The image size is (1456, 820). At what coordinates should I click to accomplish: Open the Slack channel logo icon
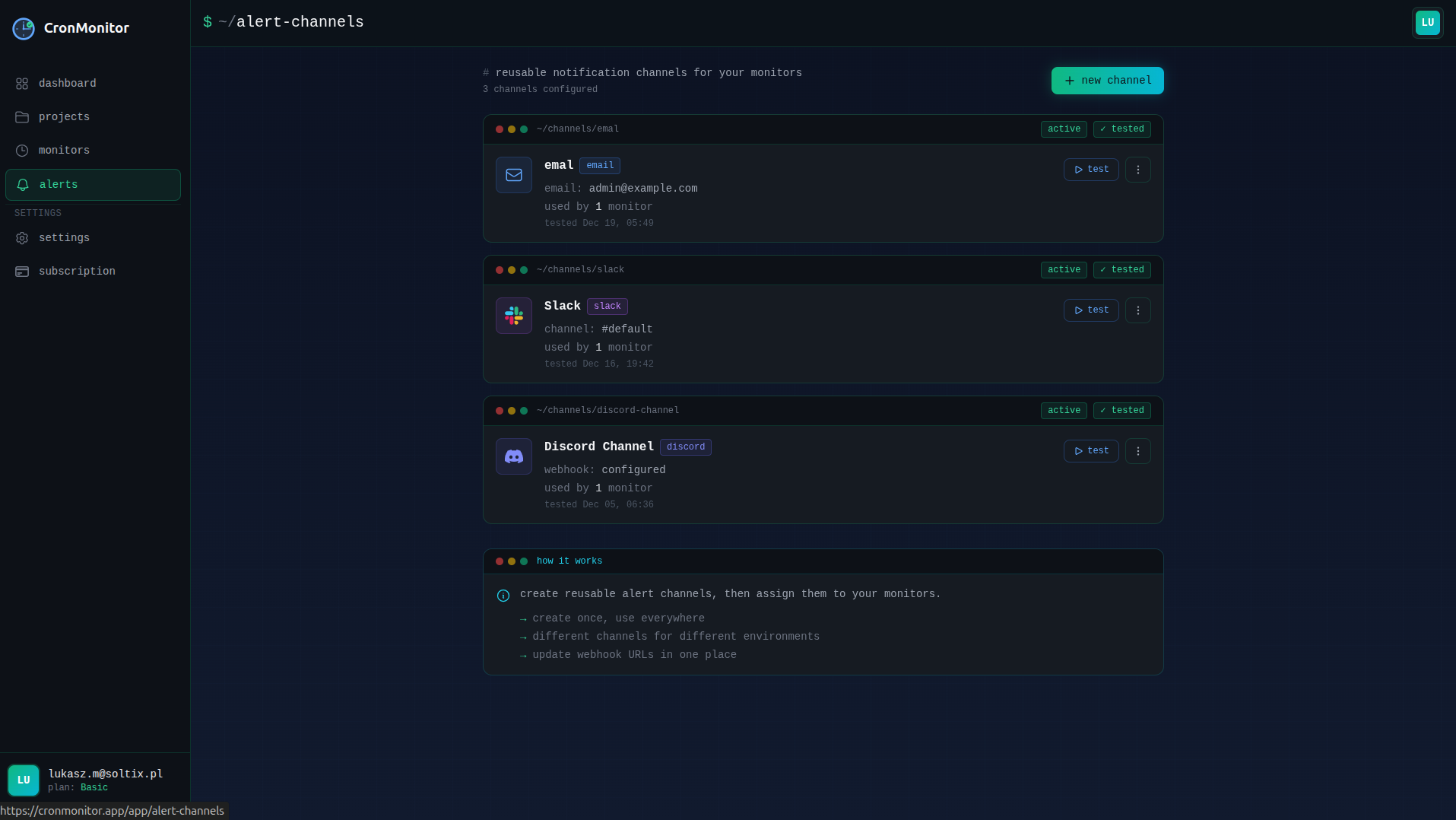(513, 316)
